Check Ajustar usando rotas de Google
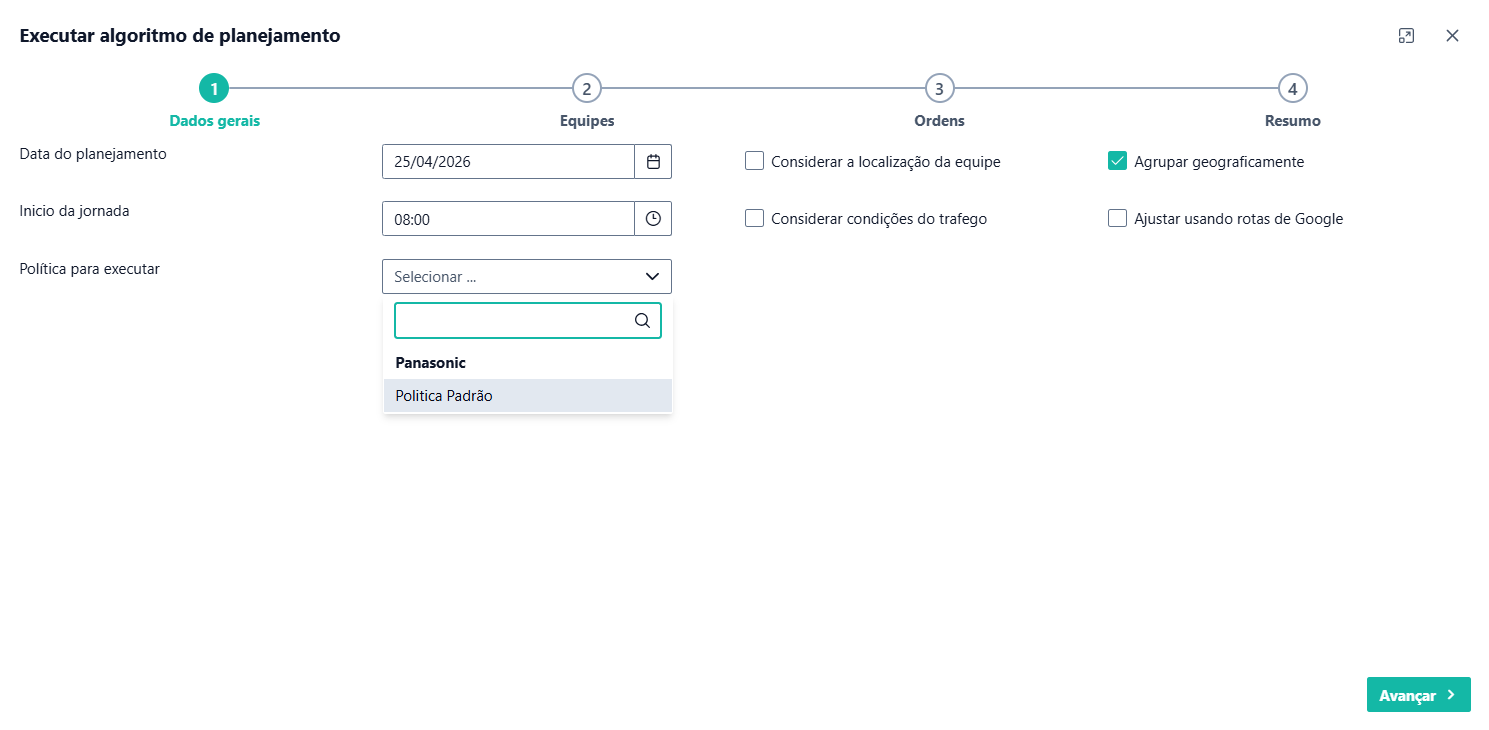Image resolution: width=1489 pixels, height=730 pixels. click(x=1118, y=218)
